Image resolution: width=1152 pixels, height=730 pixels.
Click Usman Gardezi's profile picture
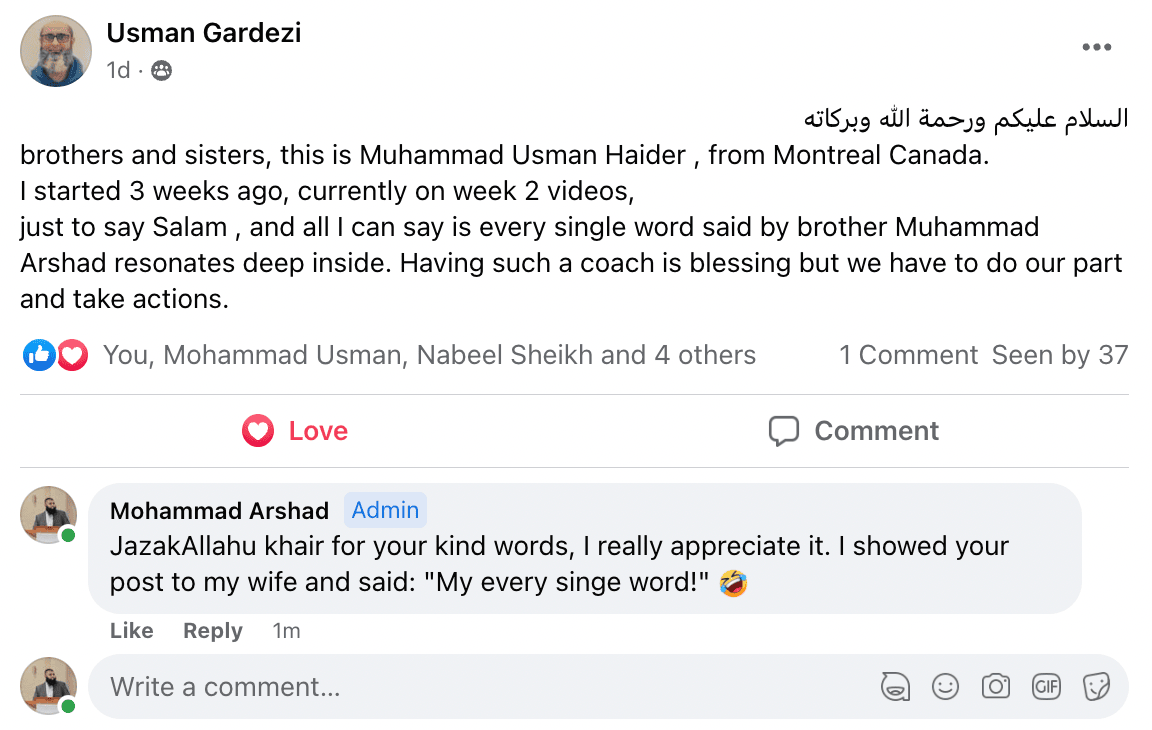pyautogui.click(x=56, y=51)
